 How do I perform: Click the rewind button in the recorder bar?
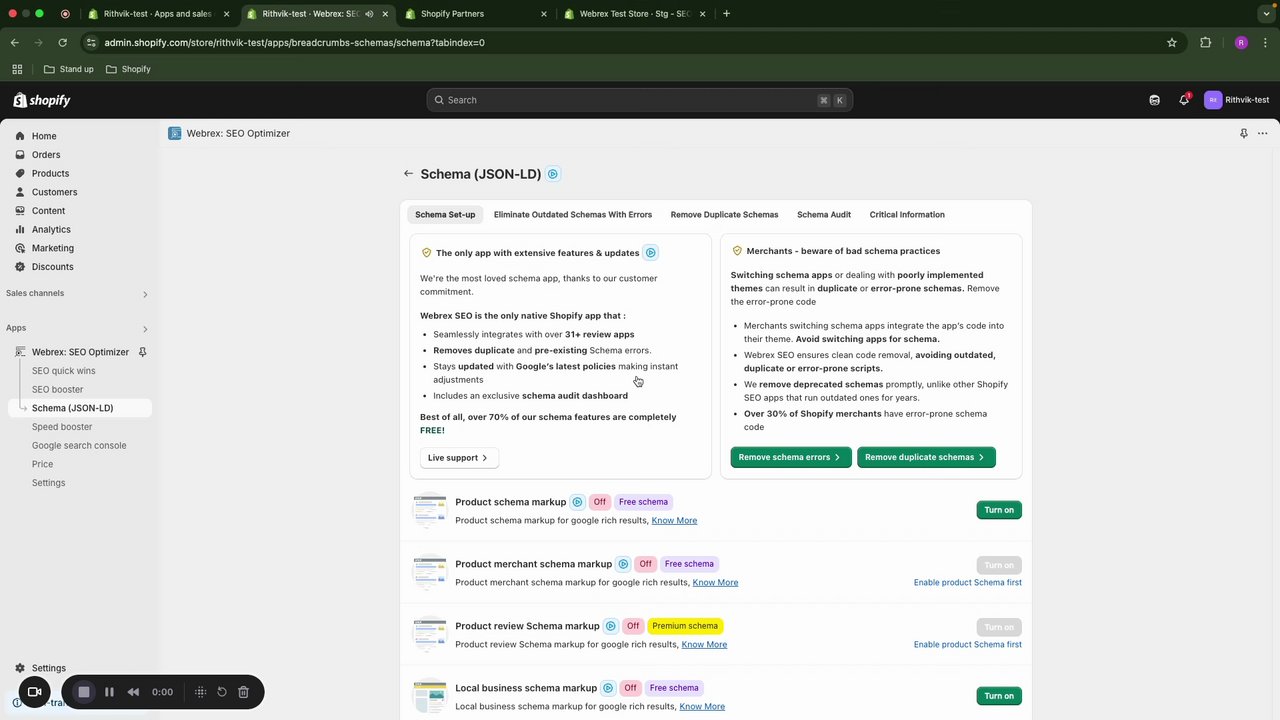click(133, 692)
